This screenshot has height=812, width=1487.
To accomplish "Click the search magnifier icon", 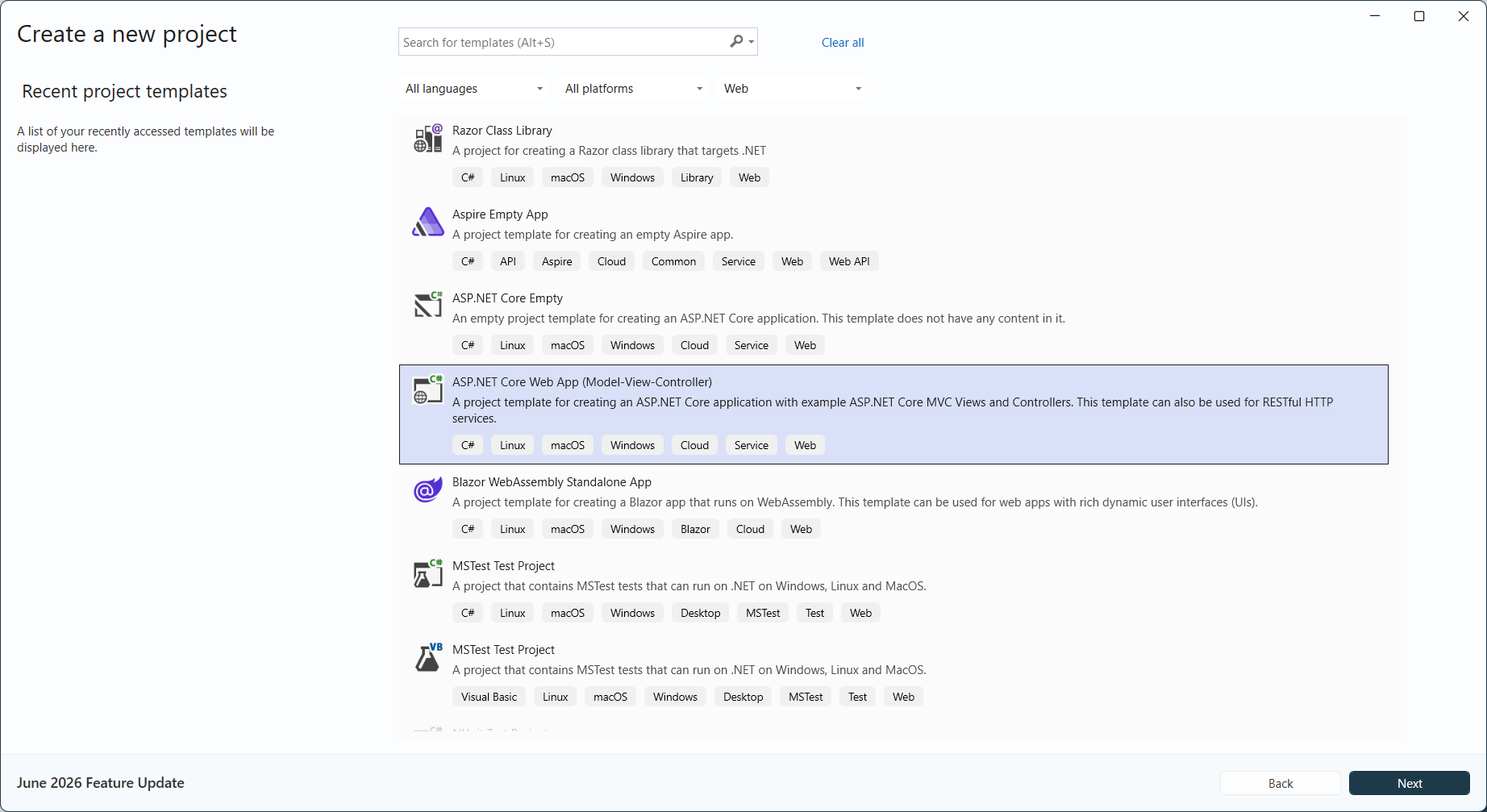I will (736, 41).
